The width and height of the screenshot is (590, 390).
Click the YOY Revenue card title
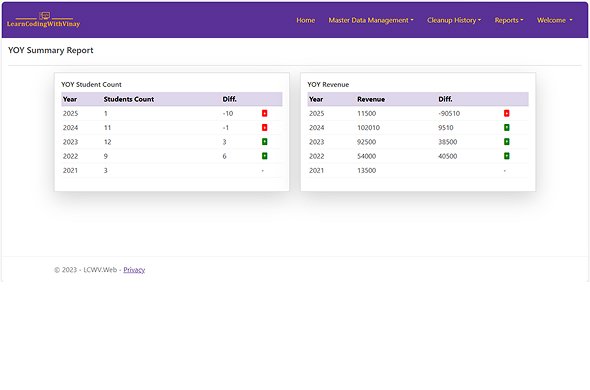328,84
